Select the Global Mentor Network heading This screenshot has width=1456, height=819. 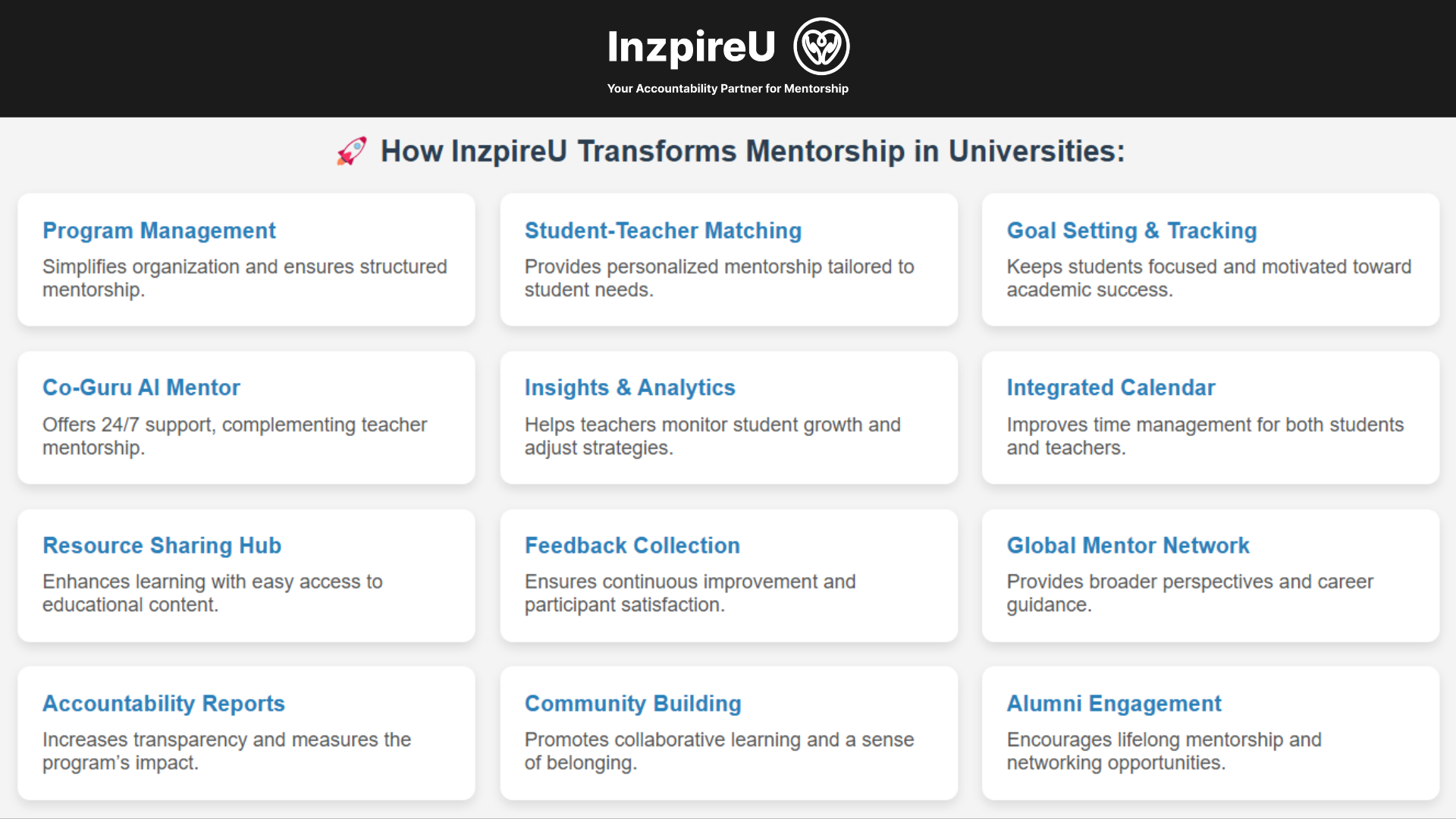click(1128, 545)
